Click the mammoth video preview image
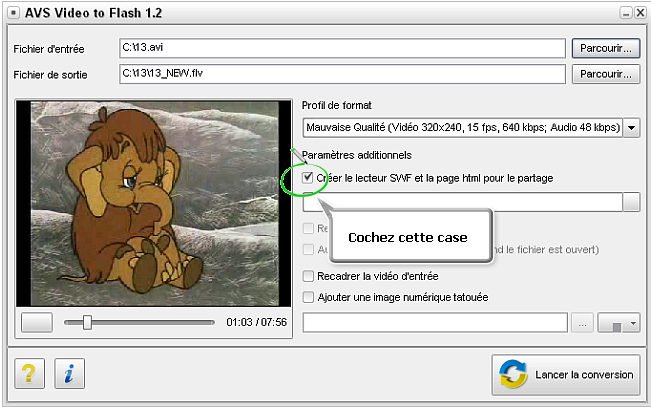 [154, 204]
